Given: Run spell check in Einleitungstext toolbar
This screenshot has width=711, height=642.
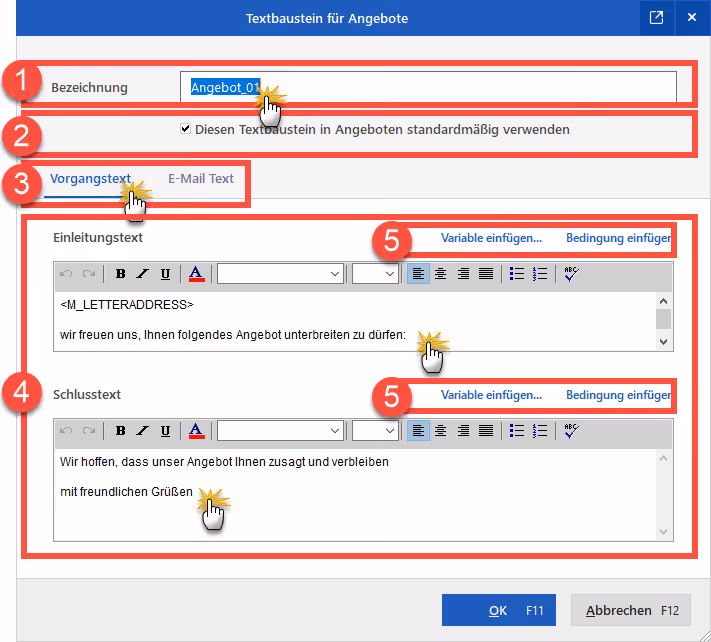Looking at the screenshot, I should pyautogui.click(x=571, y=274).
